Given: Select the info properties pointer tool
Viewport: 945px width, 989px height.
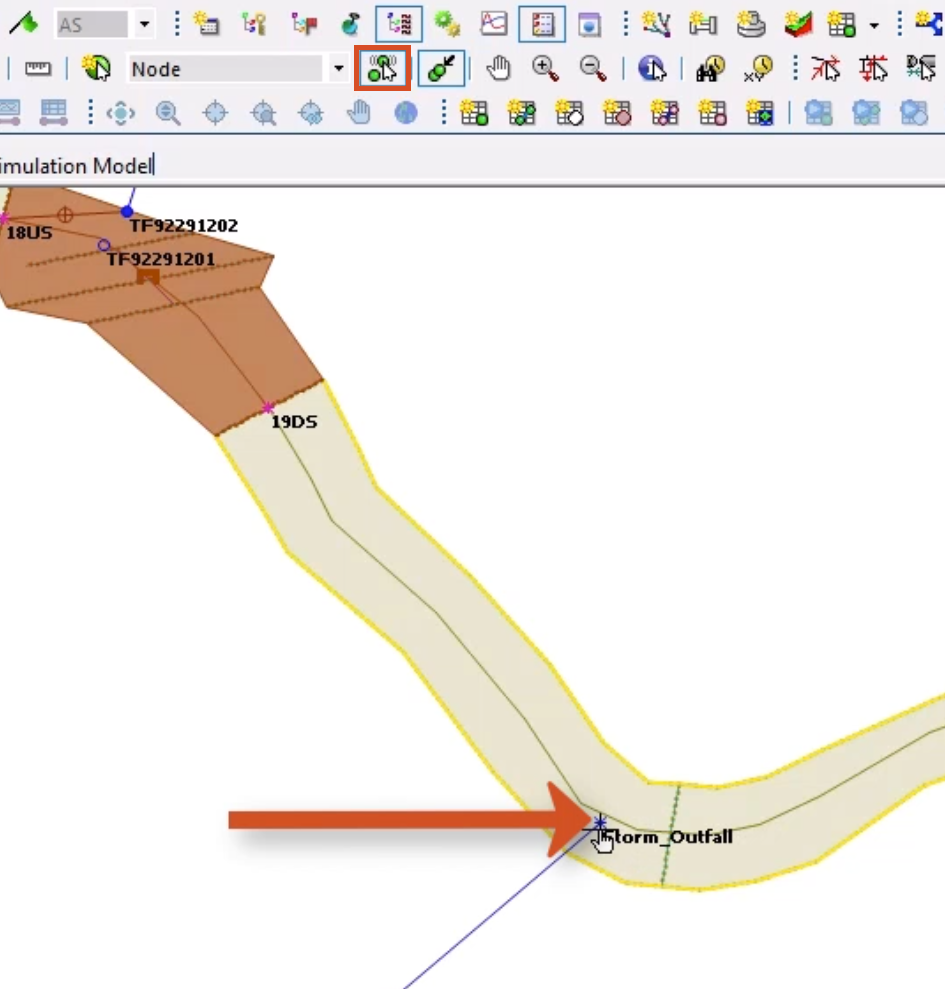Looking at the screenshot, I should 652,68.
